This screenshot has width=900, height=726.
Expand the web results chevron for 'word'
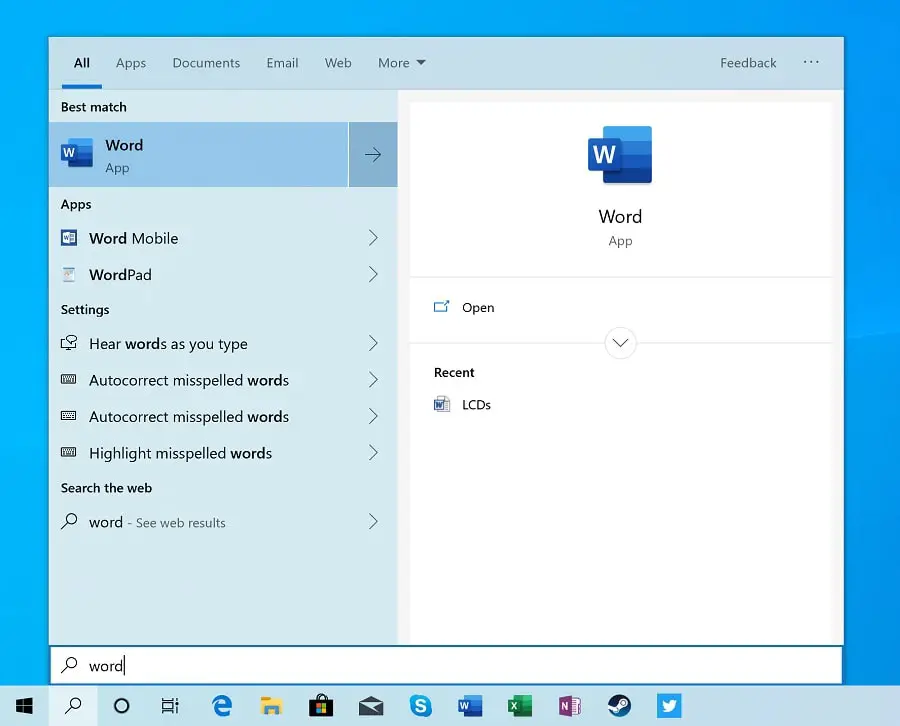(373, 521)
